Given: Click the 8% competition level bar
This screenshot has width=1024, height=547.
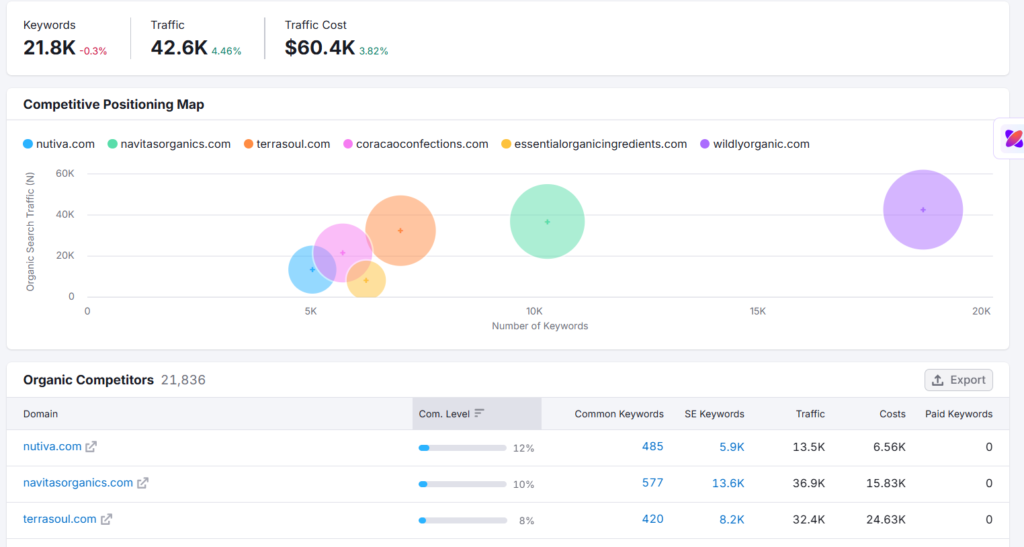Looking at the screenshot, I should click(462, 520).
